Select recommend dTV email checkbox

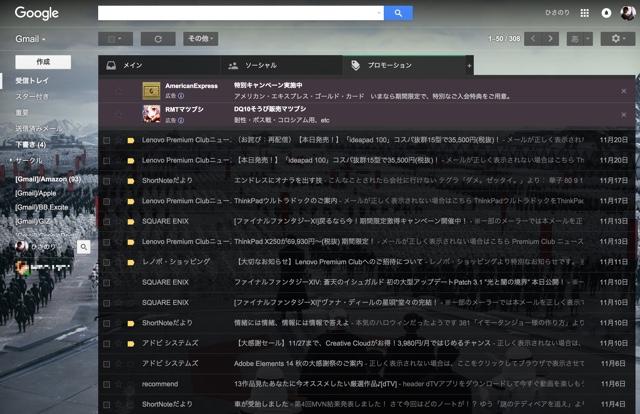click(107, 385)
